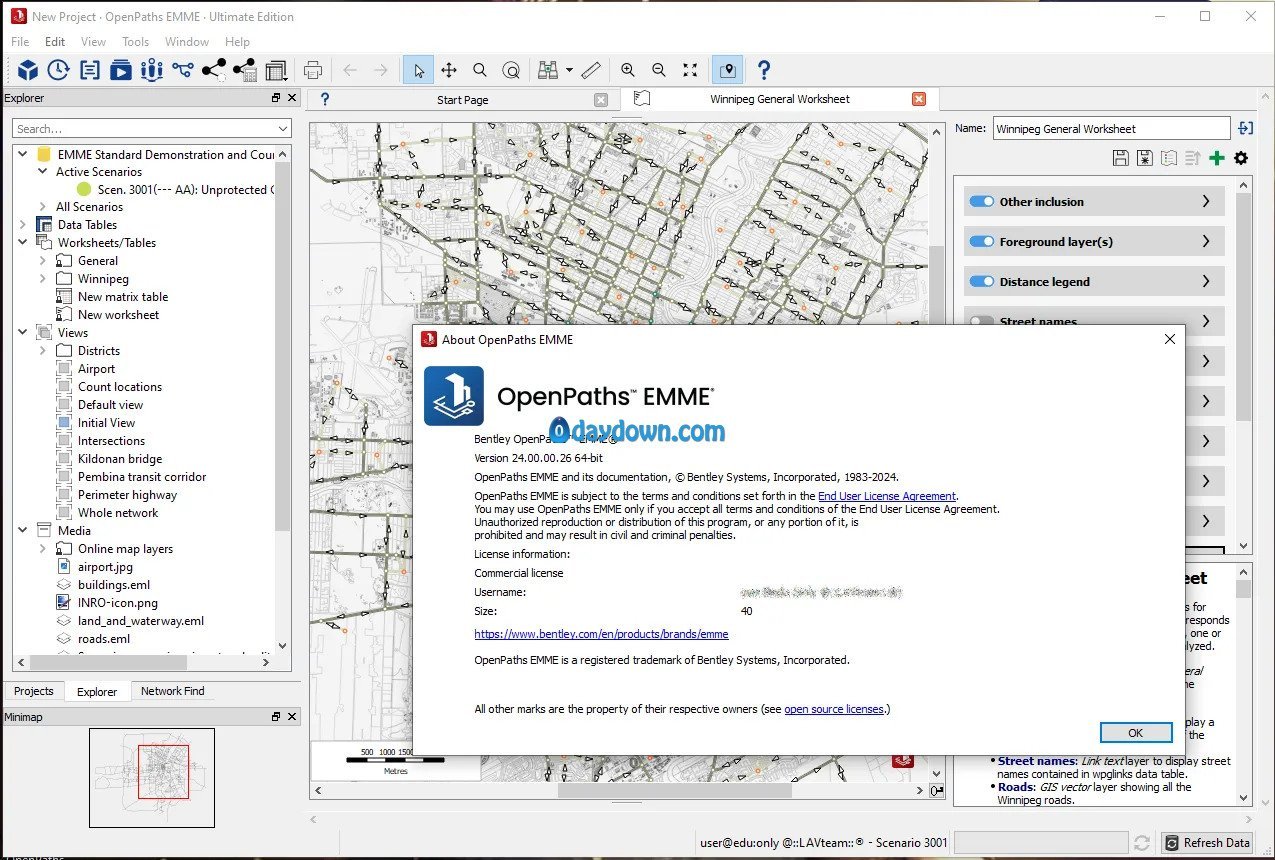The width and height of the screenshot is (1275, 860).
Task: Click the Refresh Data button
Action: (1207, 843)
